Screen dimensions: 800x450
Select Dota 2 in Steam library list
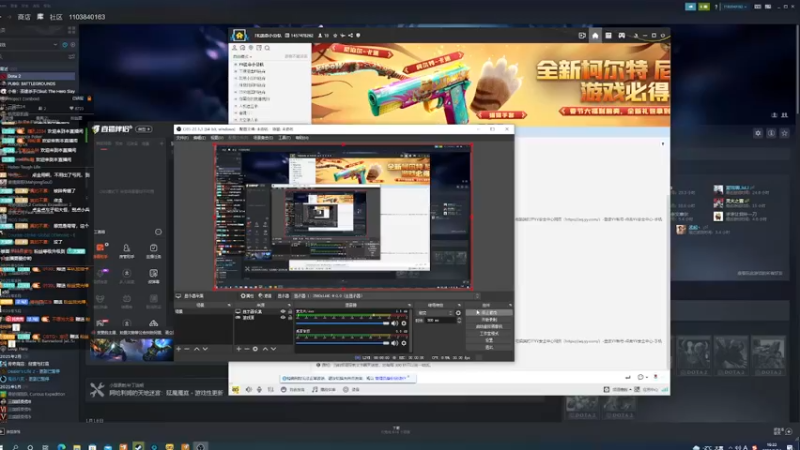click(38, 76)
